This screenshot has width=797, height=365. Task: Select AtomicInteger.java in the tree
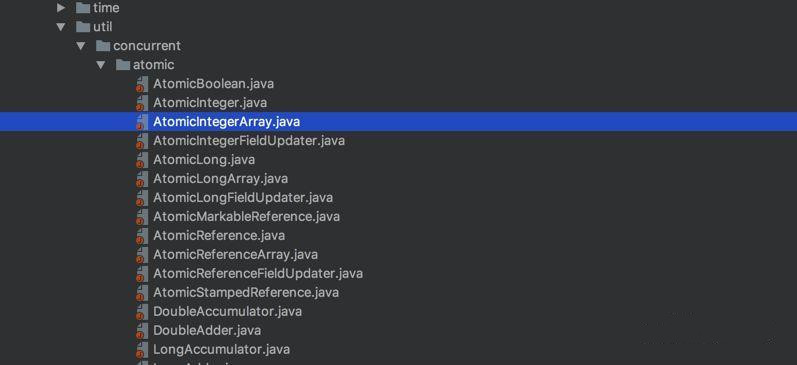click(x=210, y=103)
